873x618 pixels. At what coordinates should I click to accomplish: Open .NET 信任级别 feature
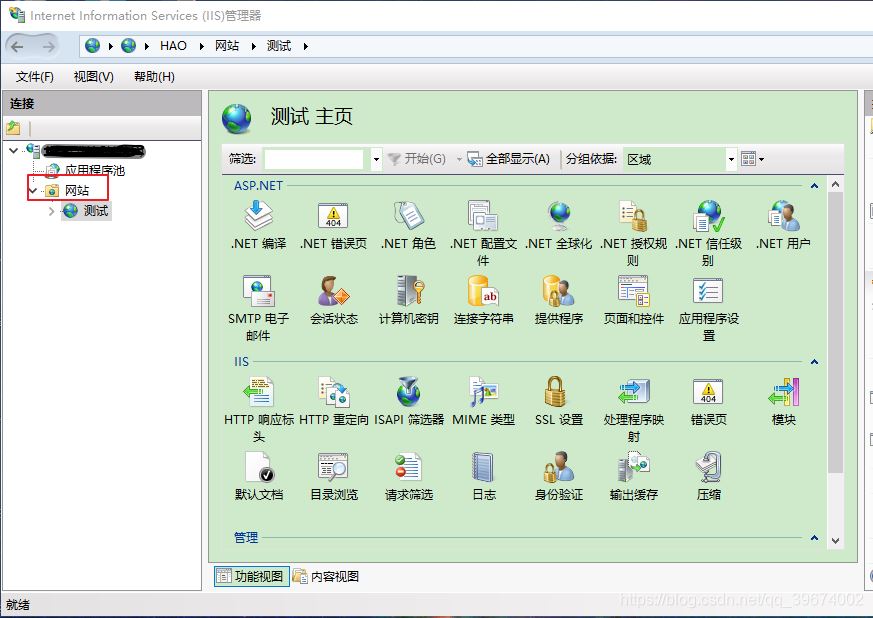point(708,233)
